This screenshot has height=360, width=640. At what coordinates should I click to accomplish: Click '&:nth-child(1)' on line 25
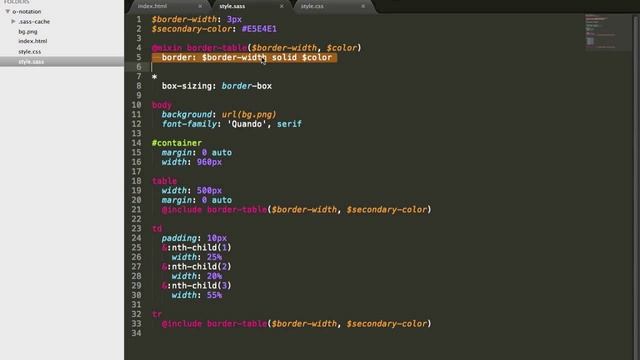pos(197,248)
